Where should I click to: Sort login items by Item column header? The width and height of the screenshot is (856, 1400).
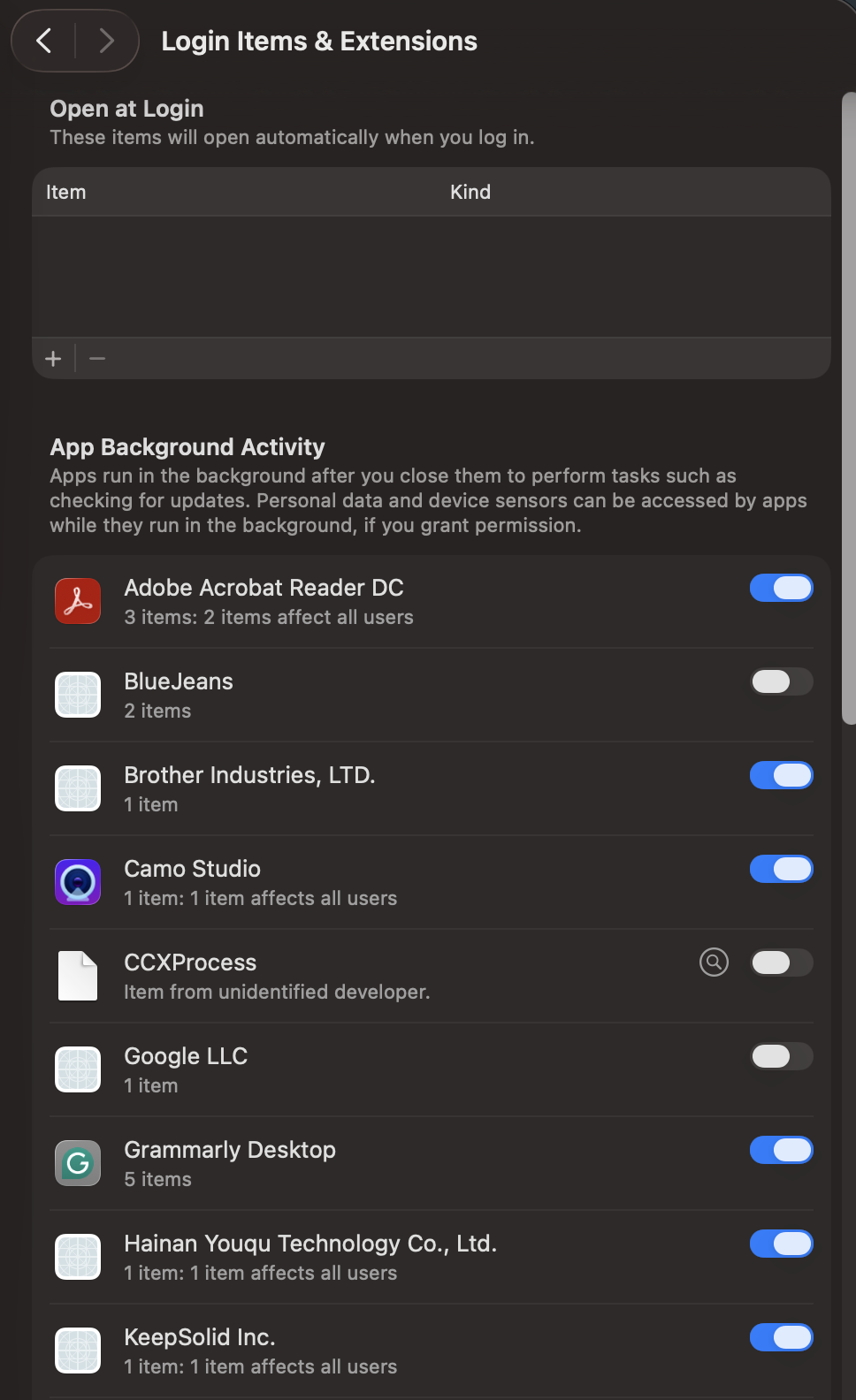(66, 192)
